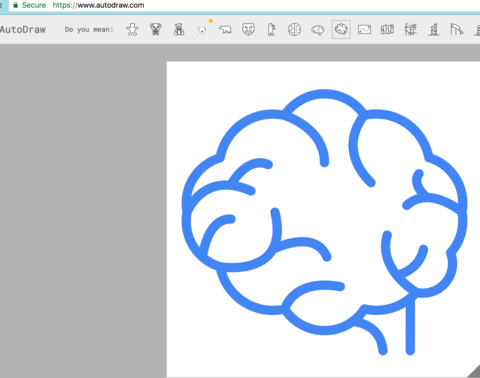Image resolution: width=480 pixels, height=378 pixels.
Task: Select the folded map suggestion
Action: pyautogui.click(x=387, y=30)
